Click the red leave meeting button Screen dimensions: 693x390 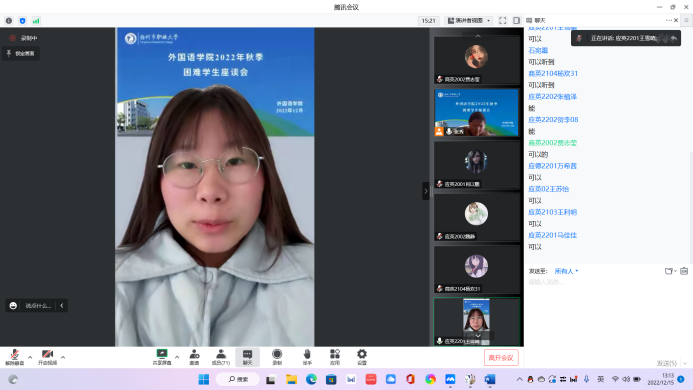[501, 358]
